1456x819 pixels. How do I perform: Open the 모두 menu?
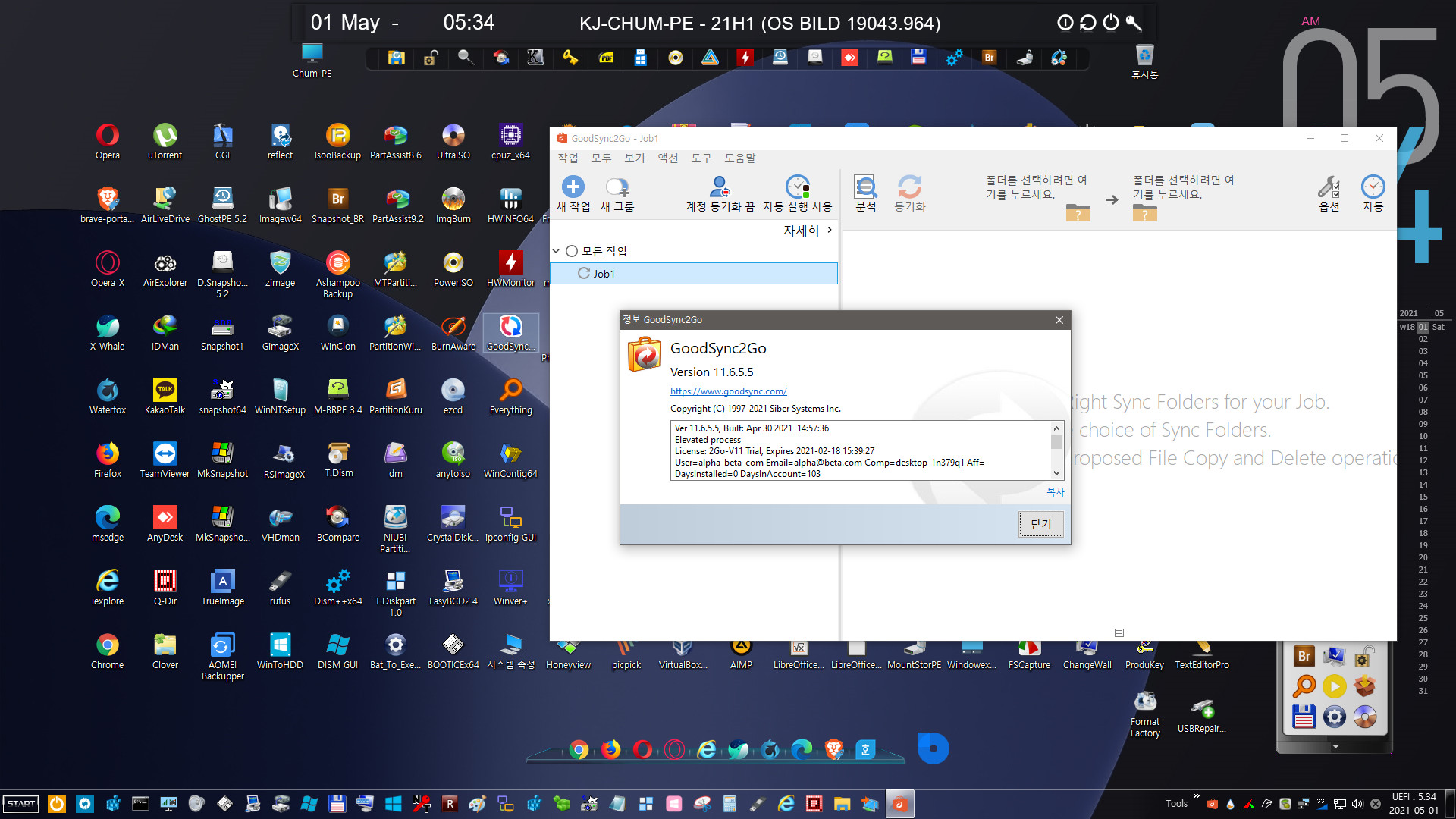[x=601, y=158]
